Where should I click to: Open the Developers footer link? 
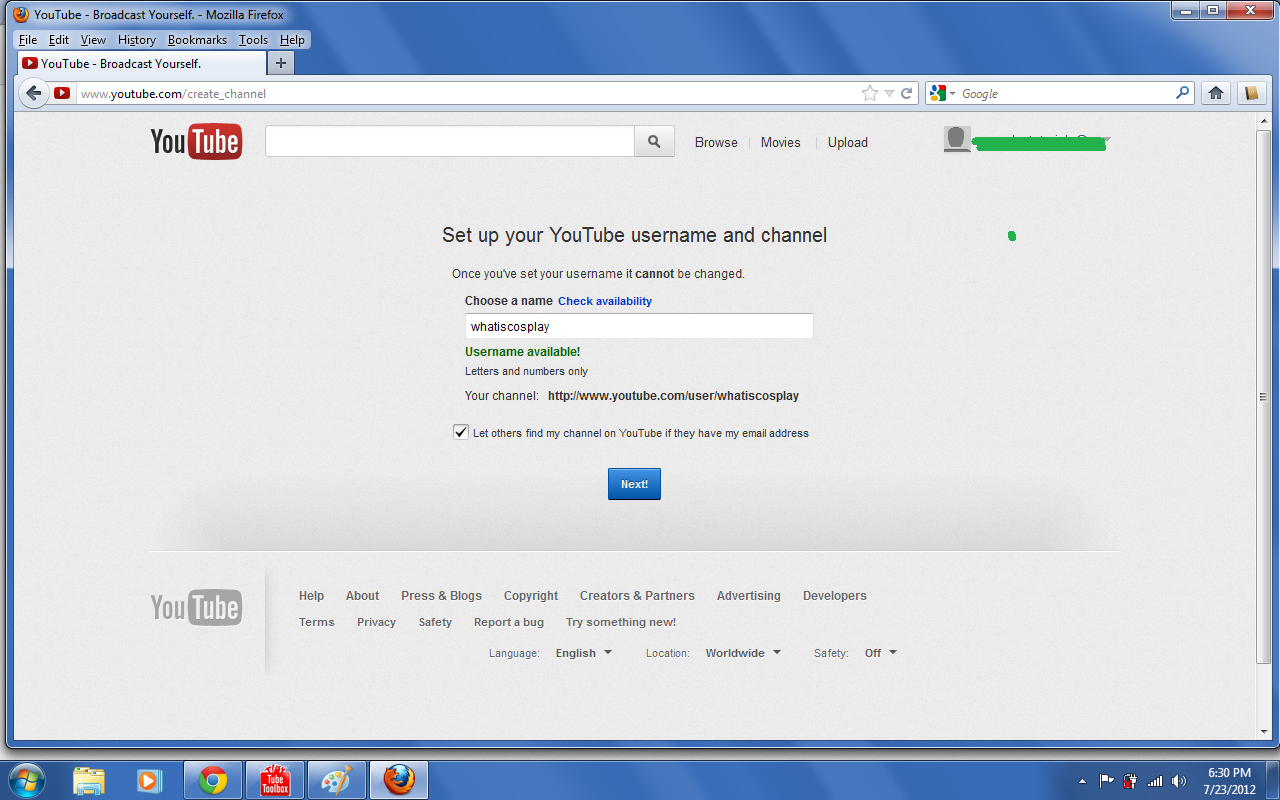point(834,595)
